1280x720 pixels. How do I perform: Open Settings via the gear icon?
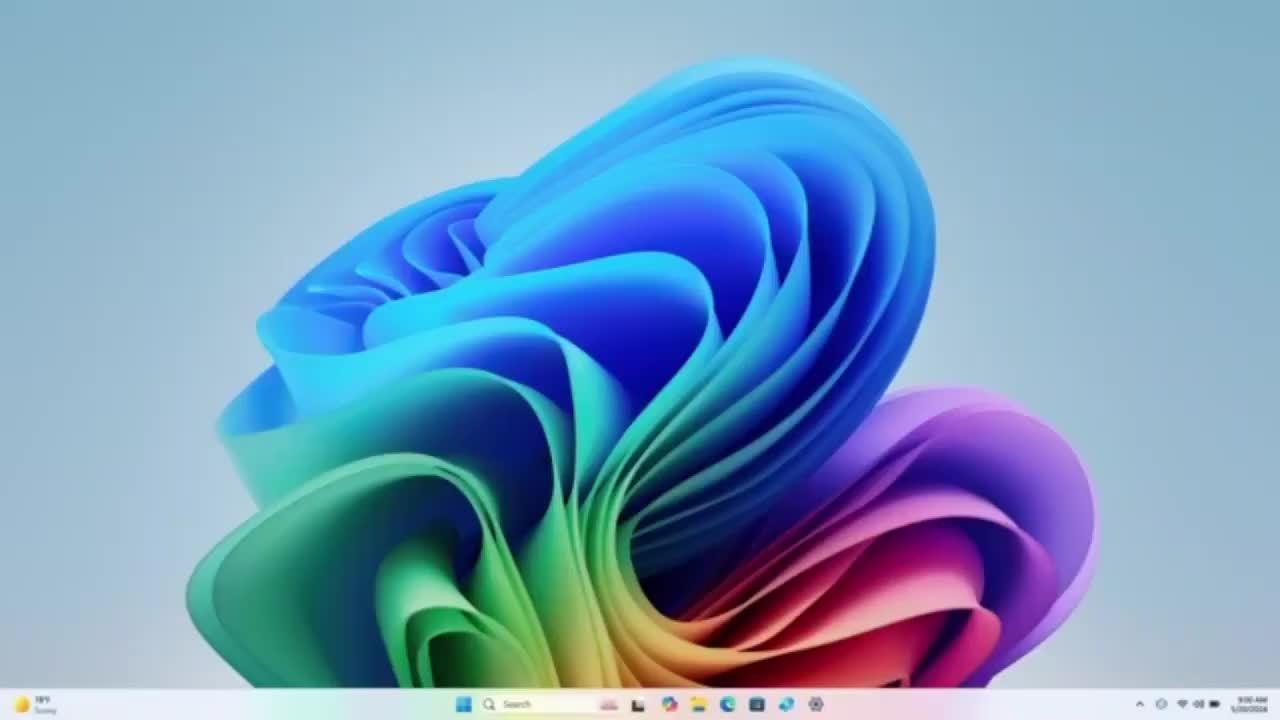pos(815,705)
